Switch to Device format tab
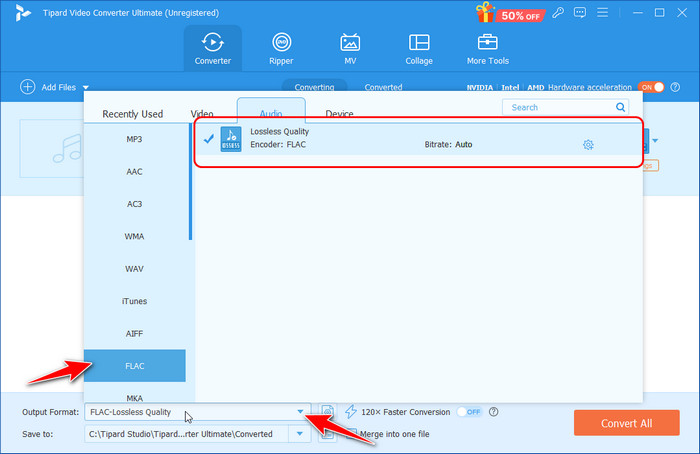The width and height of the screenshot is (700, 454). (339, 114)
